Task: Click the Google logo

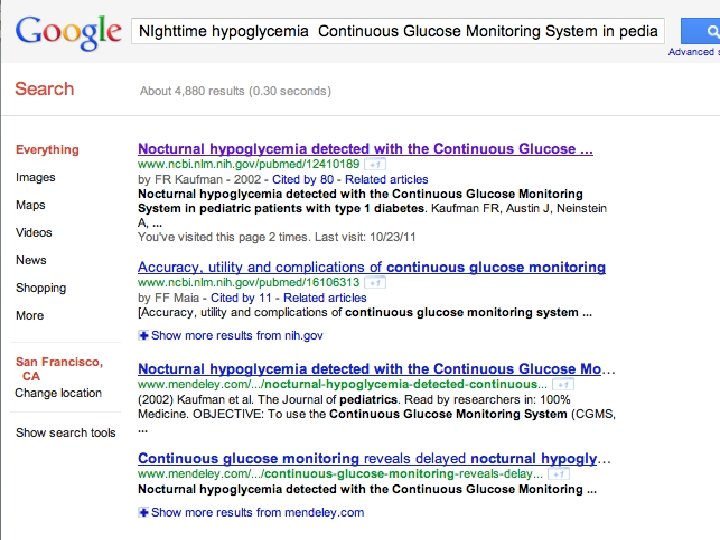Action: coord(68,32)
